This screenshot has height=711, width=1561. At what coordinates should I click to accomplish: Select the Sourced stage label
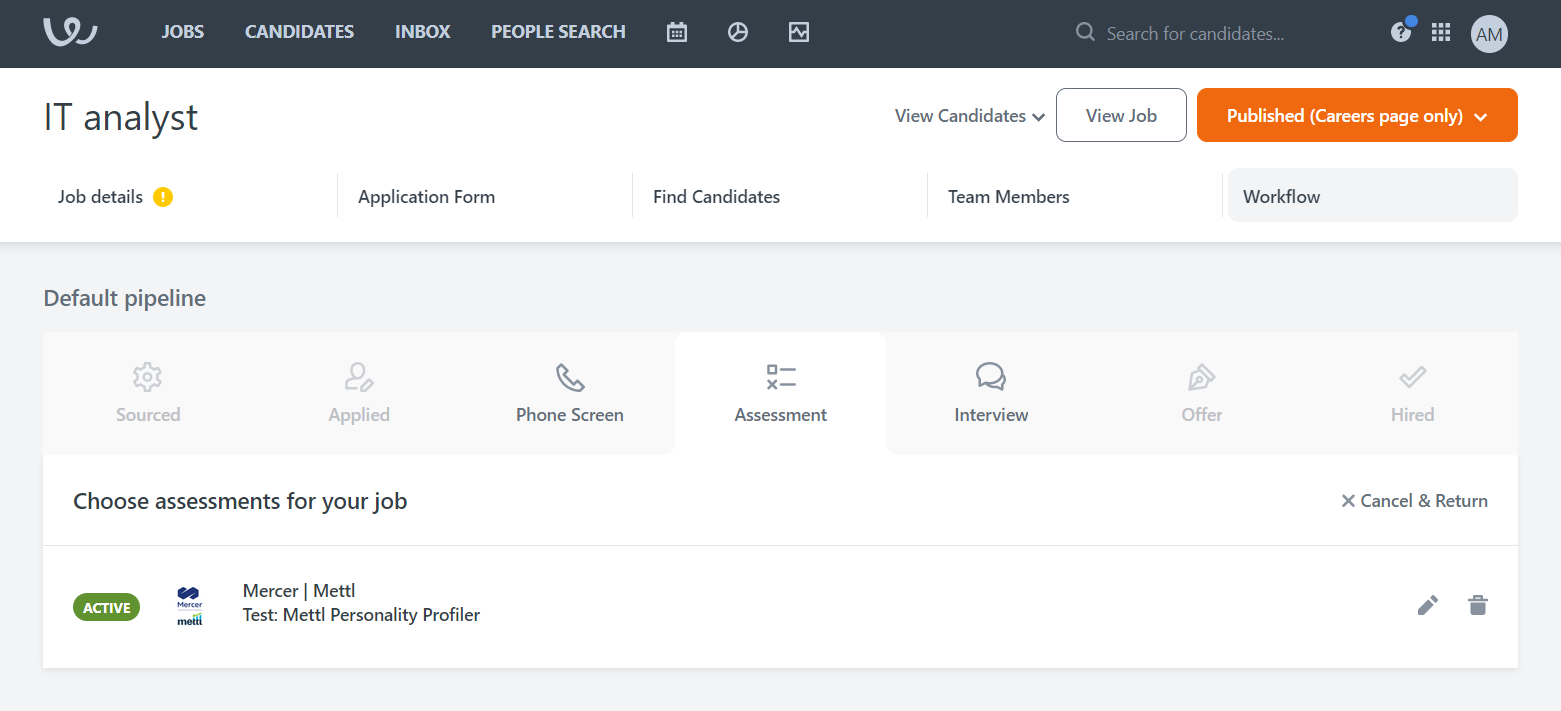tap(148, 415)
